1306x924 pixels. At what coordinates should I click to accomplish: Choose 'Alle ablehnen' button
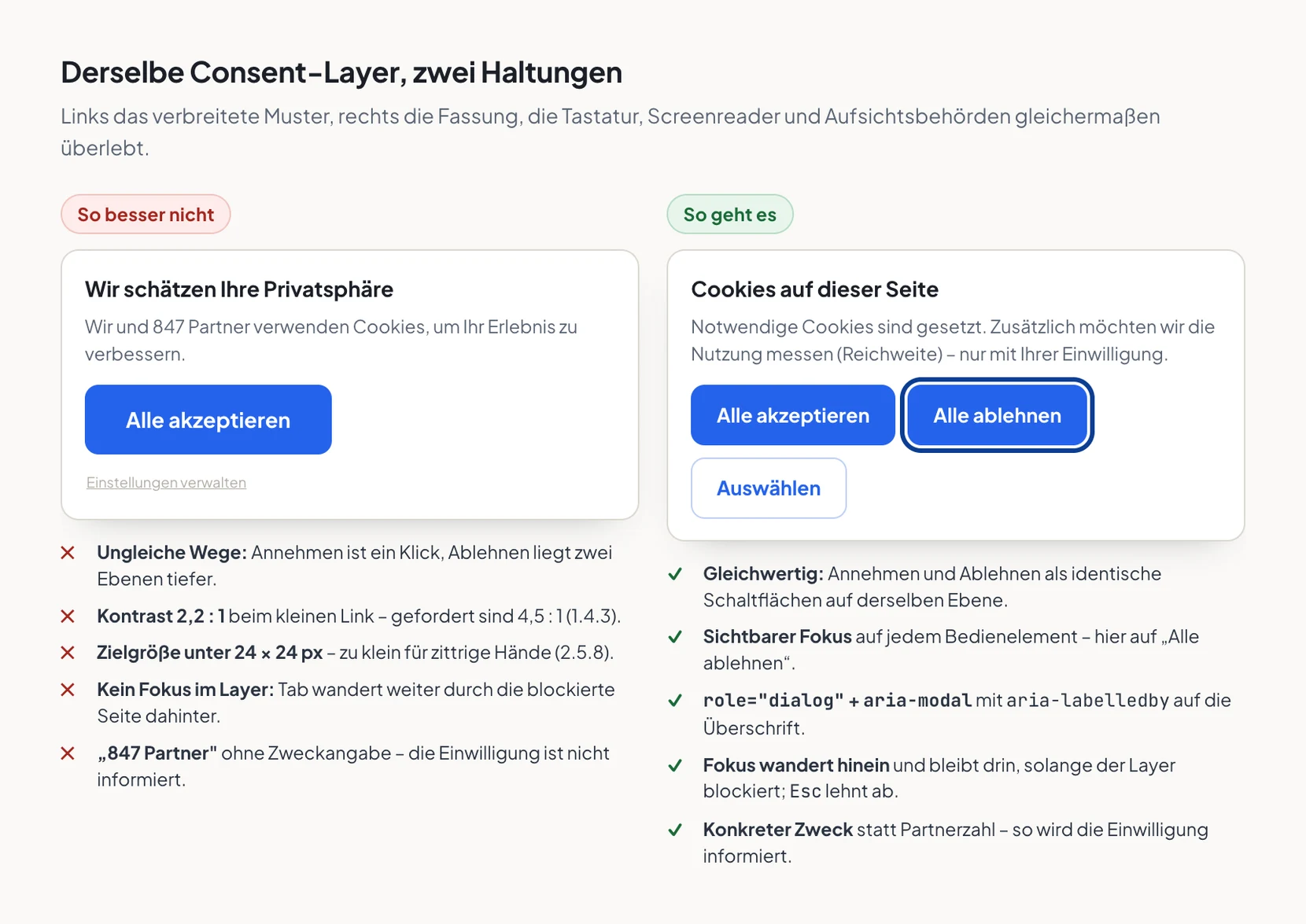[x=997, y=415]
